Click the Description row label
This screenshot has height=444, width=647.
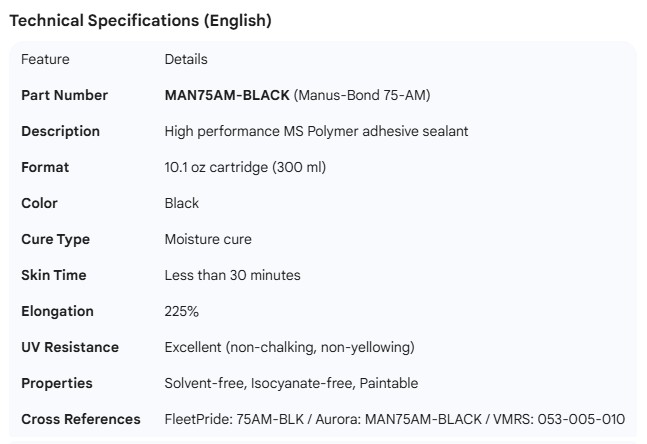(60, 131)
